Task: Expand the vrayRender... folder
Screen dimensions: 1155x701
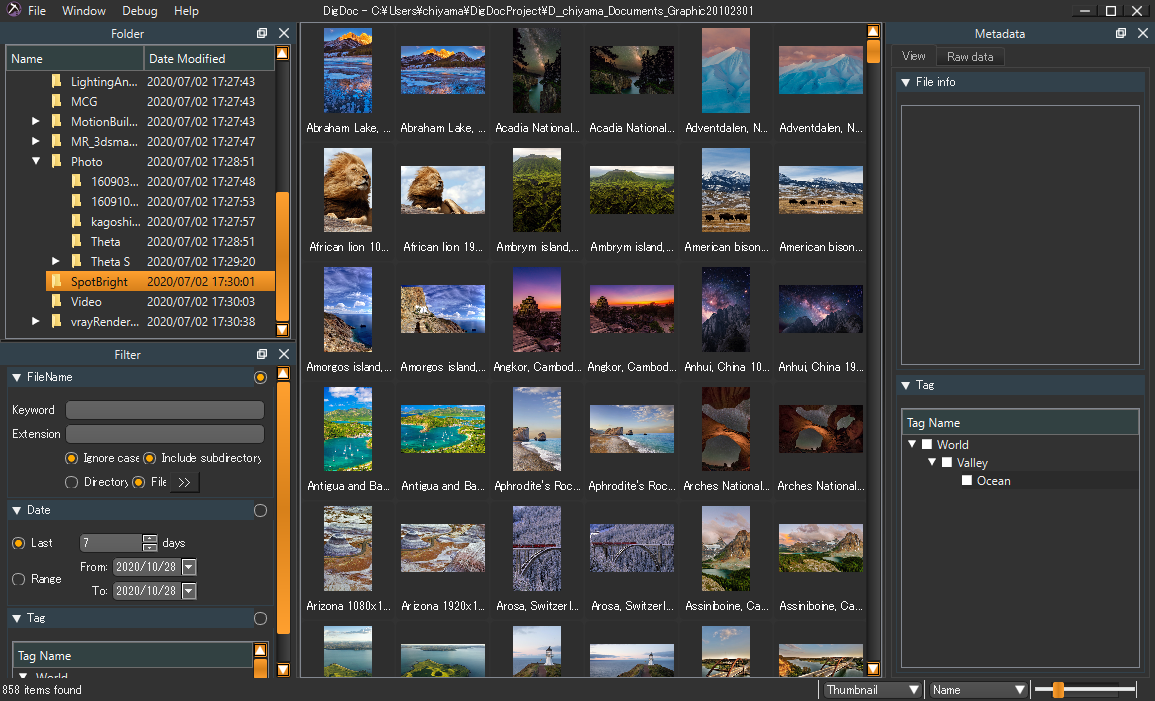Action: click(x=35, y=321)
